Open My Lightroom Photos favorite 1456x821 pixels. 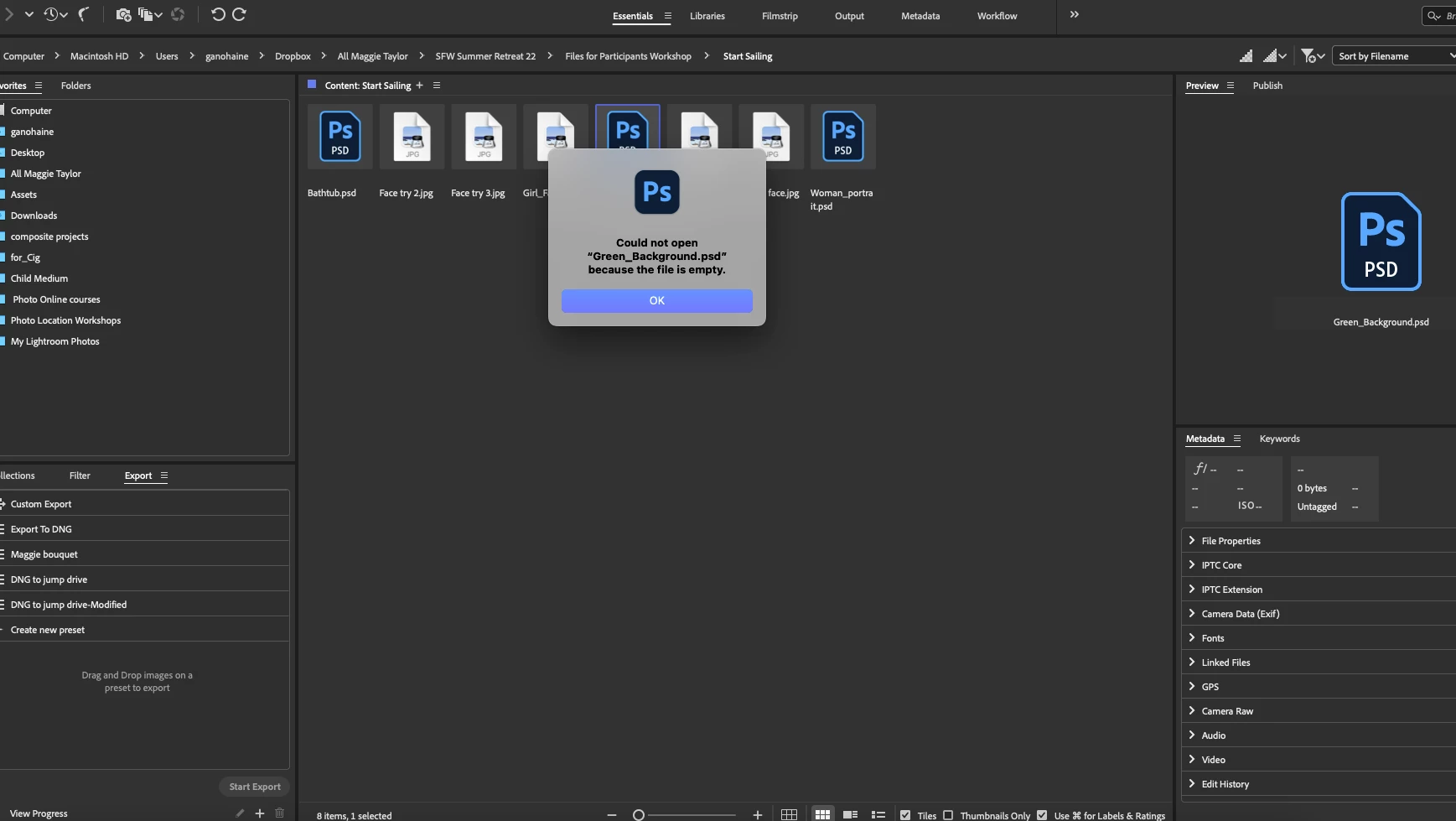click(54, 341)
